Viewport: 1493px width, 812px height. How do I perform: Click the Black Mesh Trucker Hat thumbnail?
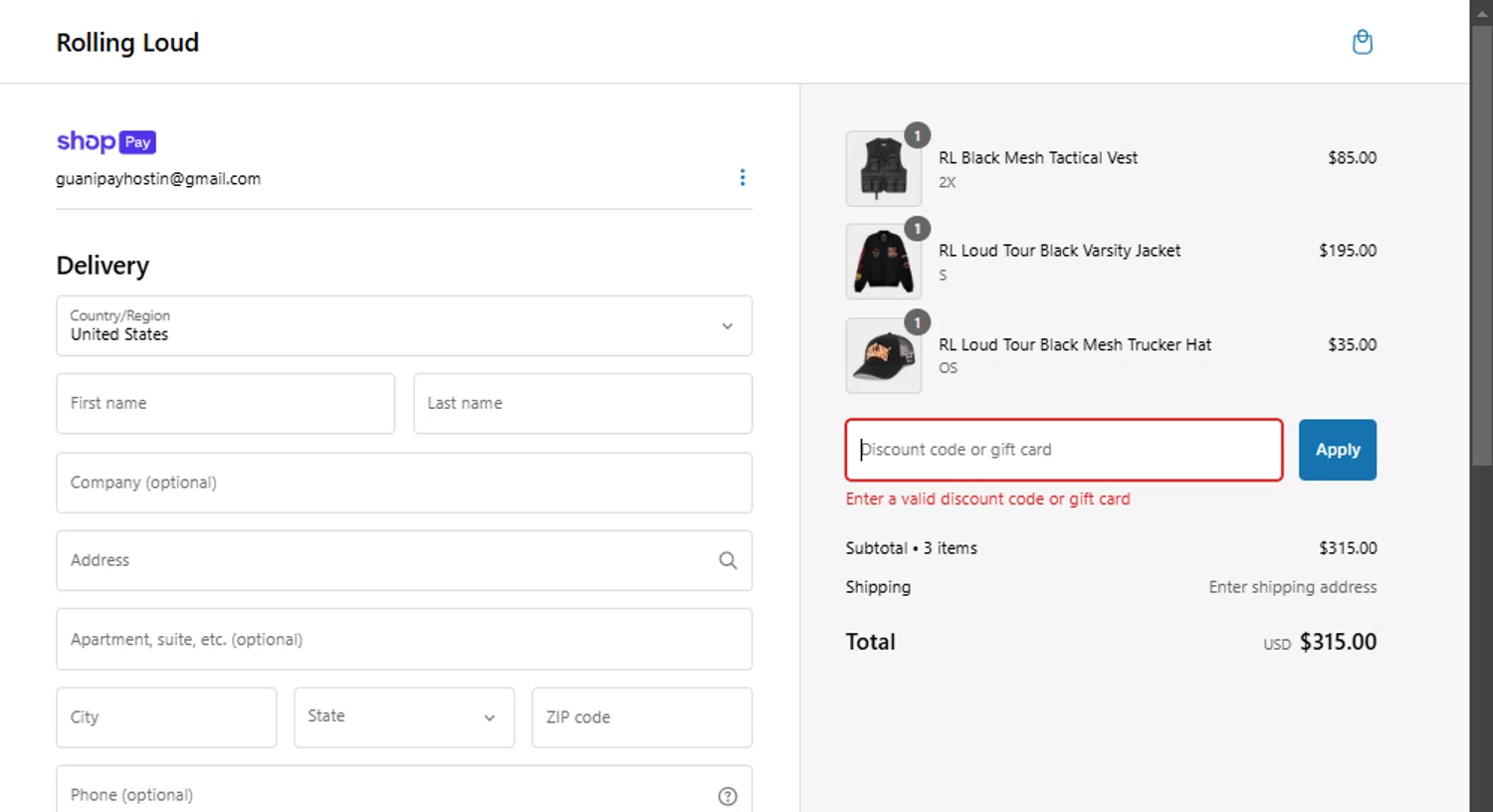[x=884, y=355]
